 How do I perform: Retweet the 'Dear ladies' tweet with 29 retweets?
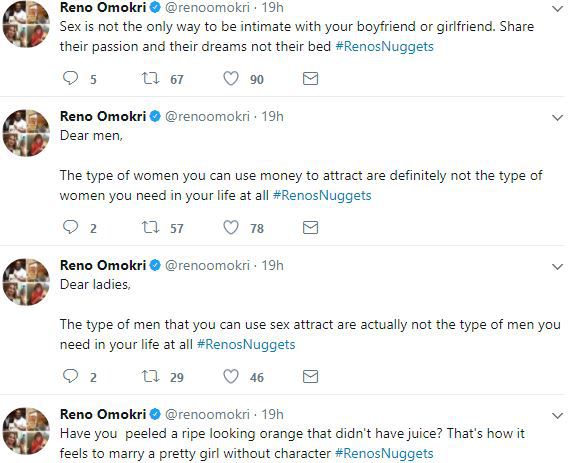150,376
